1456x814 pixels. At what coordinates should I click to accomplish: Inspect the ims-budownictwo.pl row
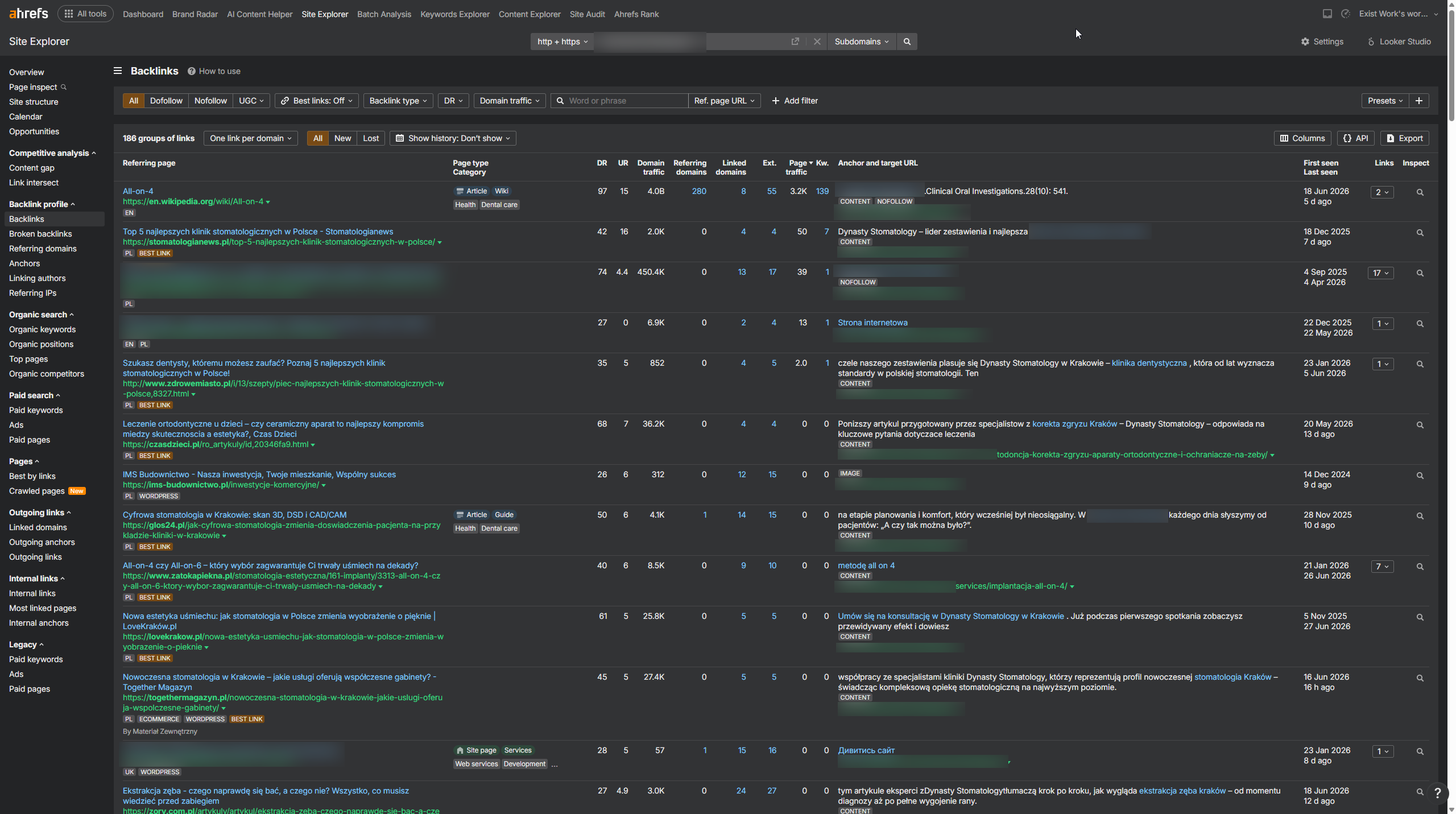(x=1420, y=476)
